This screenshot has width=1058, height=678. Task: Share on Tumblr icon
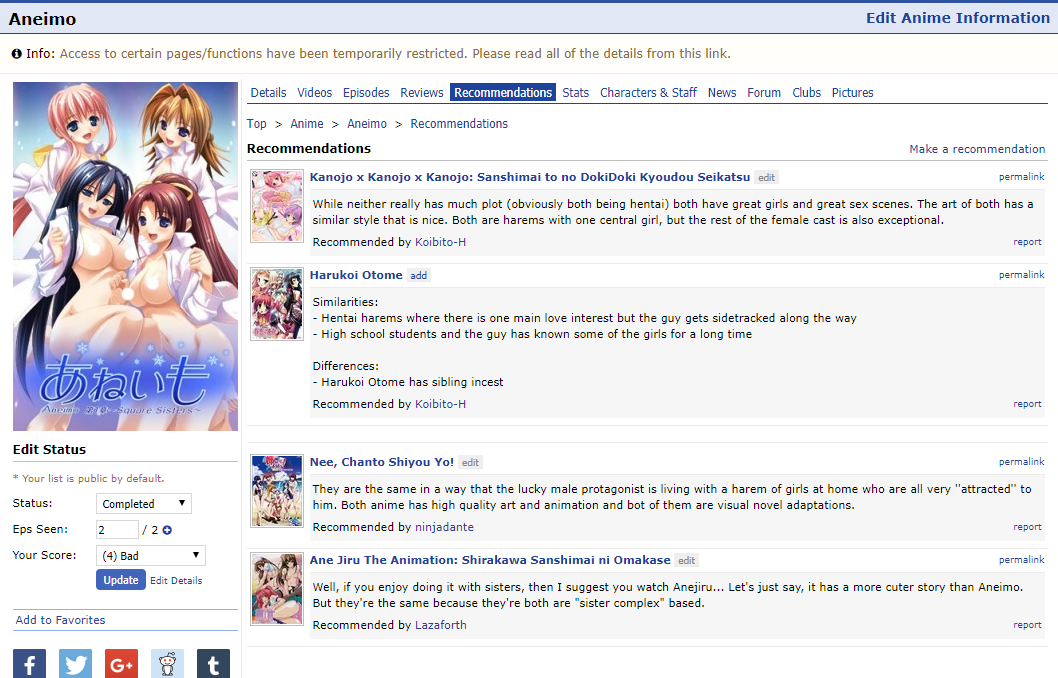point(213,664)
